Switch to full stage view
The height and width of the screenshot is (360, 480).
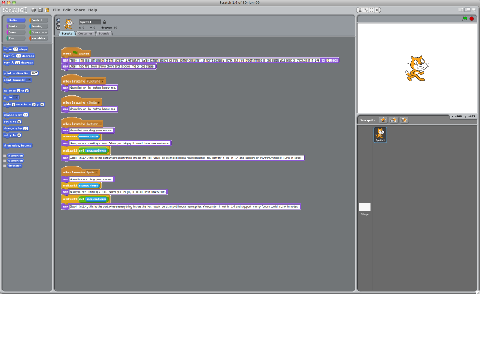468,10
